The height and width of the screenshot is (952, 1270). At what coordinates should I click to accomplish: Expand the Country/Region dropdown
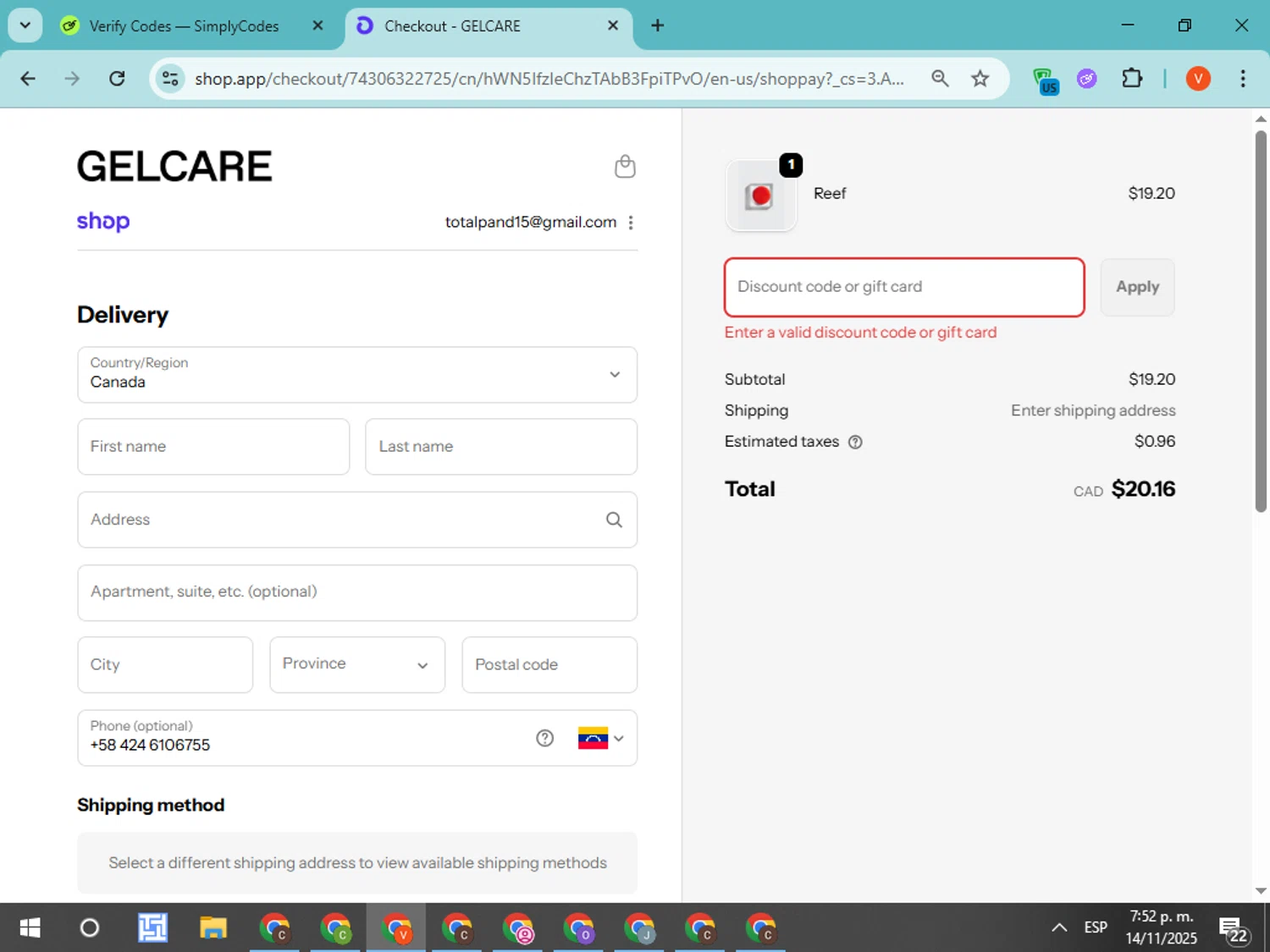coord(357,375)
